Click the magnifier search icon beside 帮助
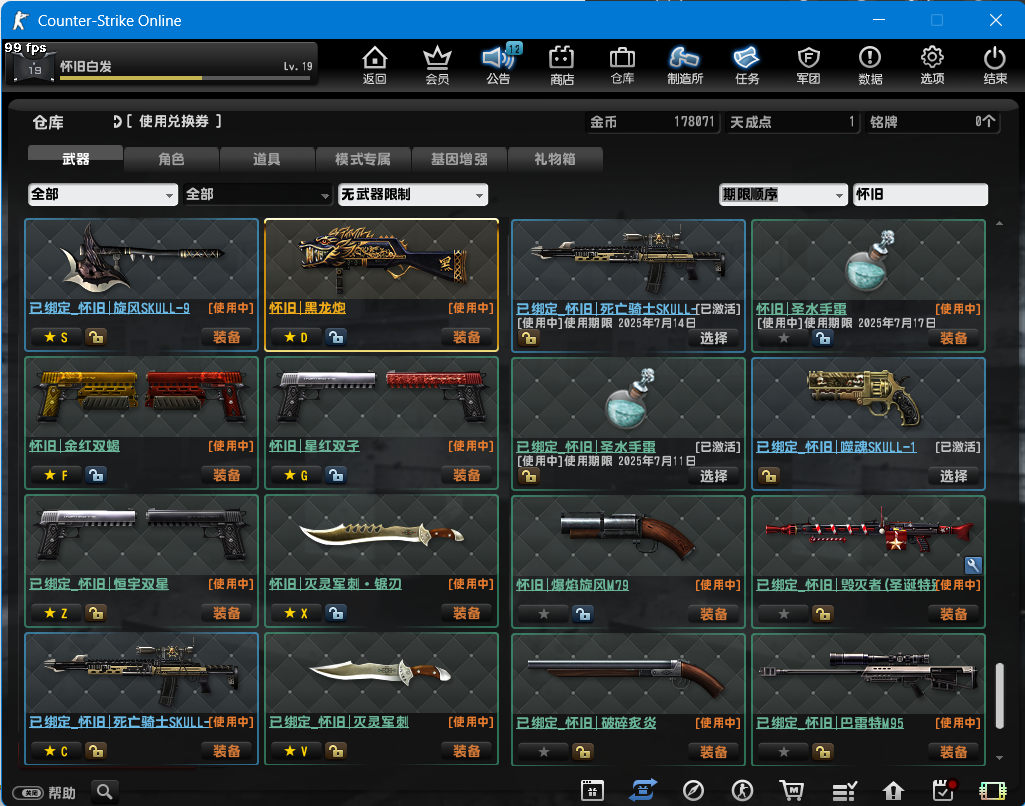Image resolution: width=1025 pixels, height=806 pixels. coord(105,792)
